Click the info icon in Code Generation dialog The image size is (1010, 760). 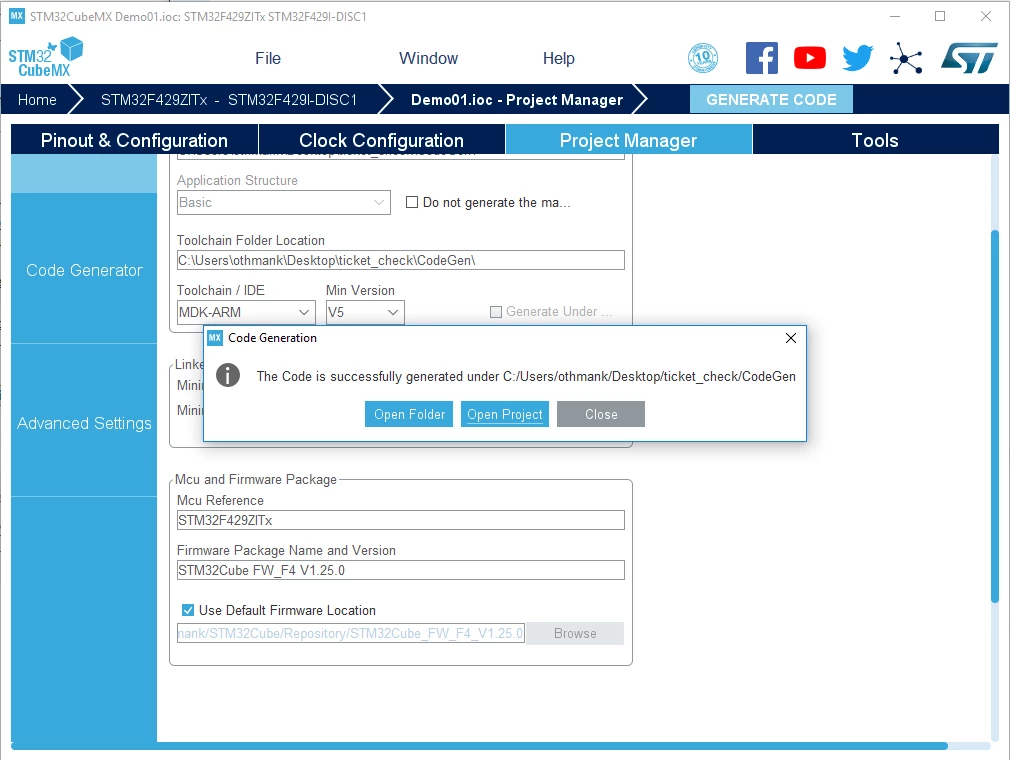(x=227, y=375)
